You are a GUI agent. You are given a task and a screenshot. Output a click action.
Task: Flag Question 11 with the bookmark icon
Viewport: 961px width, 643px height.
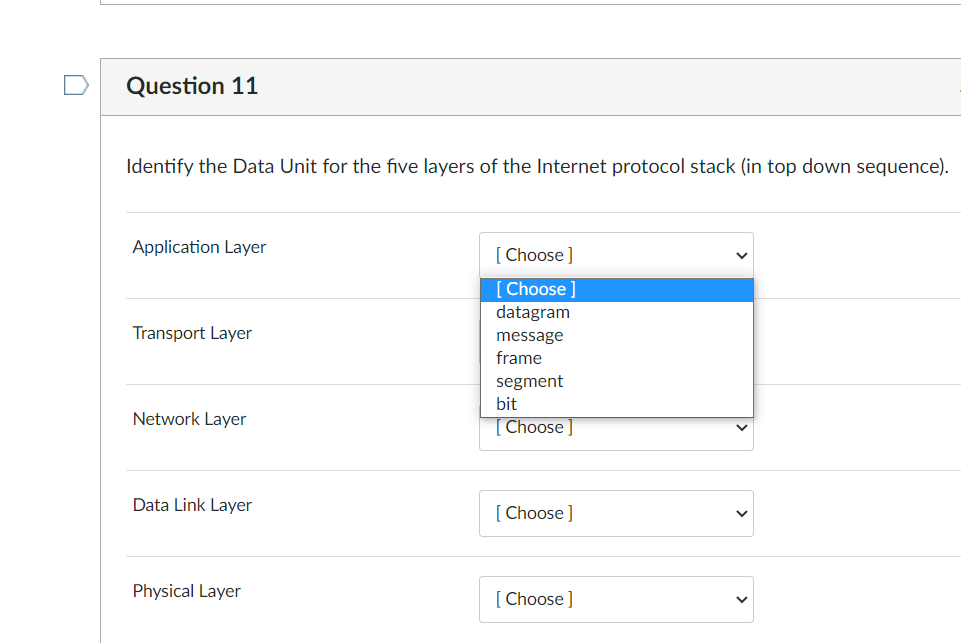tap(76, 85)
